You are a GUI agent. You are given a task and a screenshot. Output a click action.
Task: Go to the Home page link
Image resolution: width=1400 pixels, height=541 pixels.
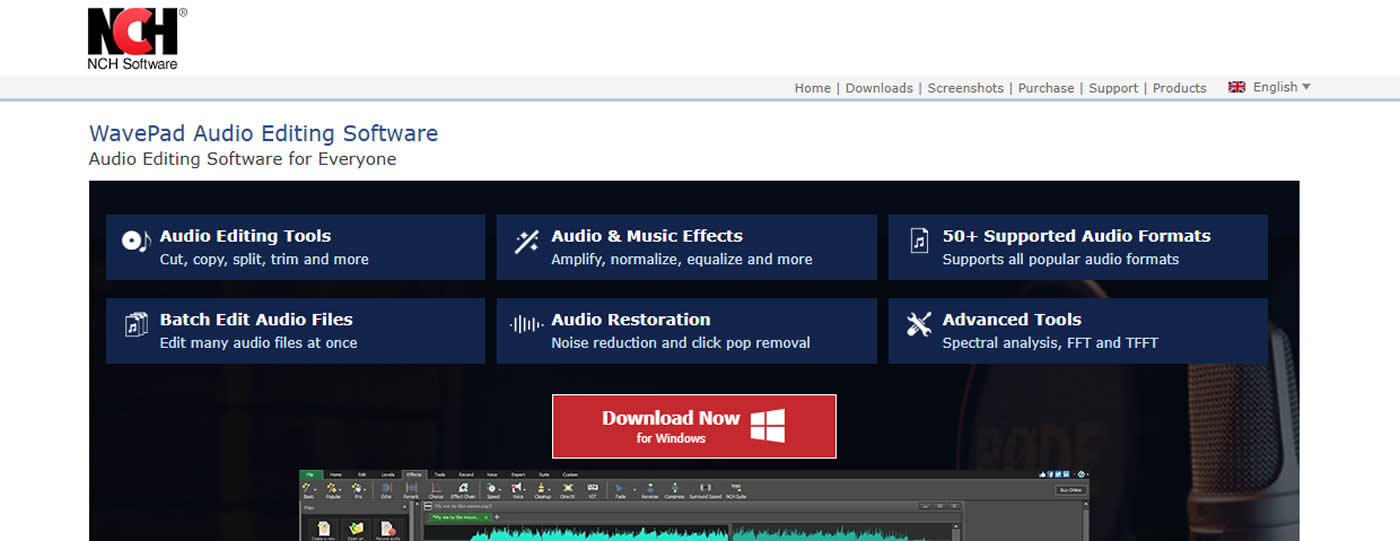coord(812,88)
